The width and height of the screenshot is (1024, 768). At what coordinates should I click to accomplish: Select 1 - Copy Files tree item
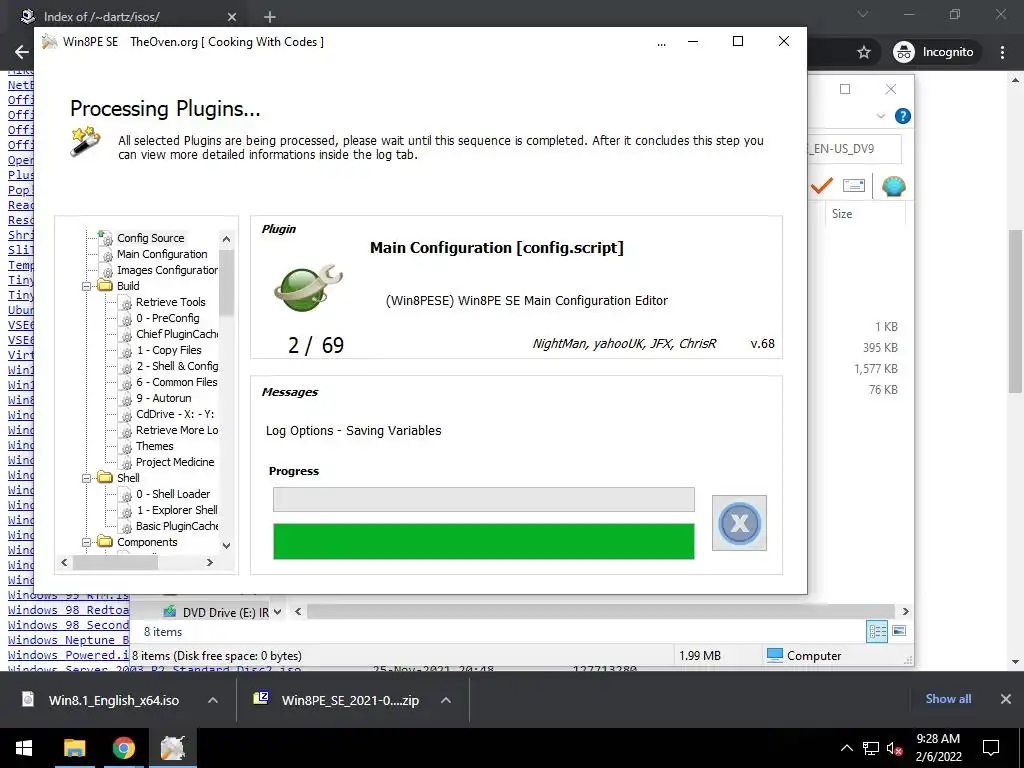tap(168, 350)
